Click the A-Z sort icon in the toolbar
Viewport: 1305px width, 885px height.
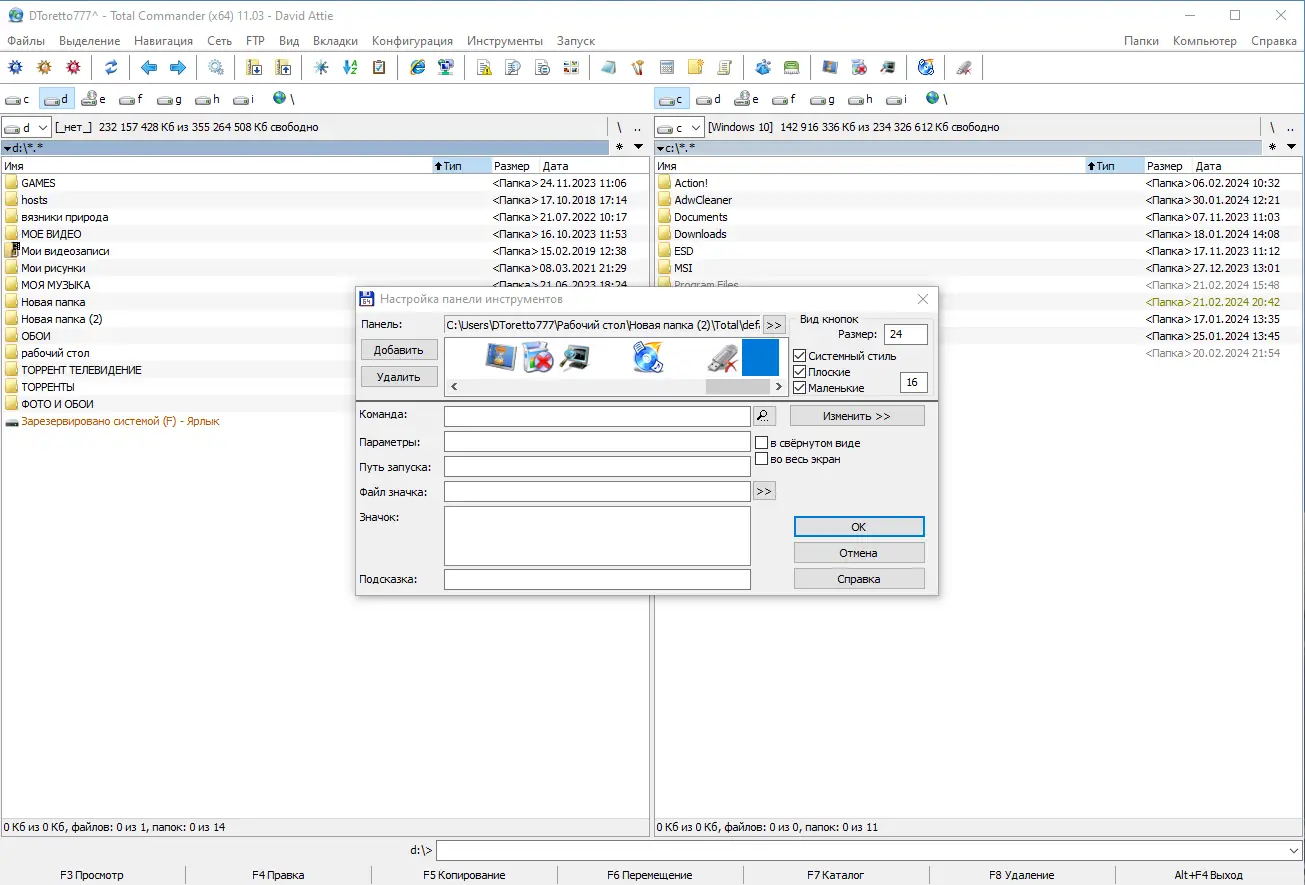tap(350, 67)
